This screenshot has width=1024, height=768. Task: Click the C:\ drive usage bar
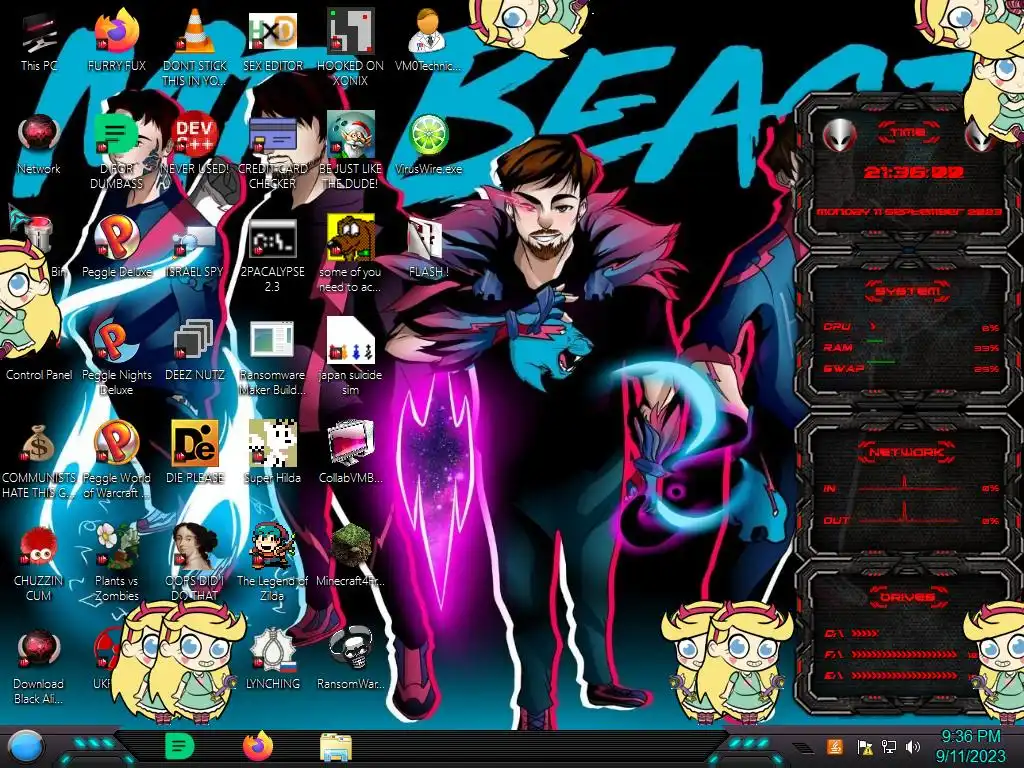click(865, 633)
